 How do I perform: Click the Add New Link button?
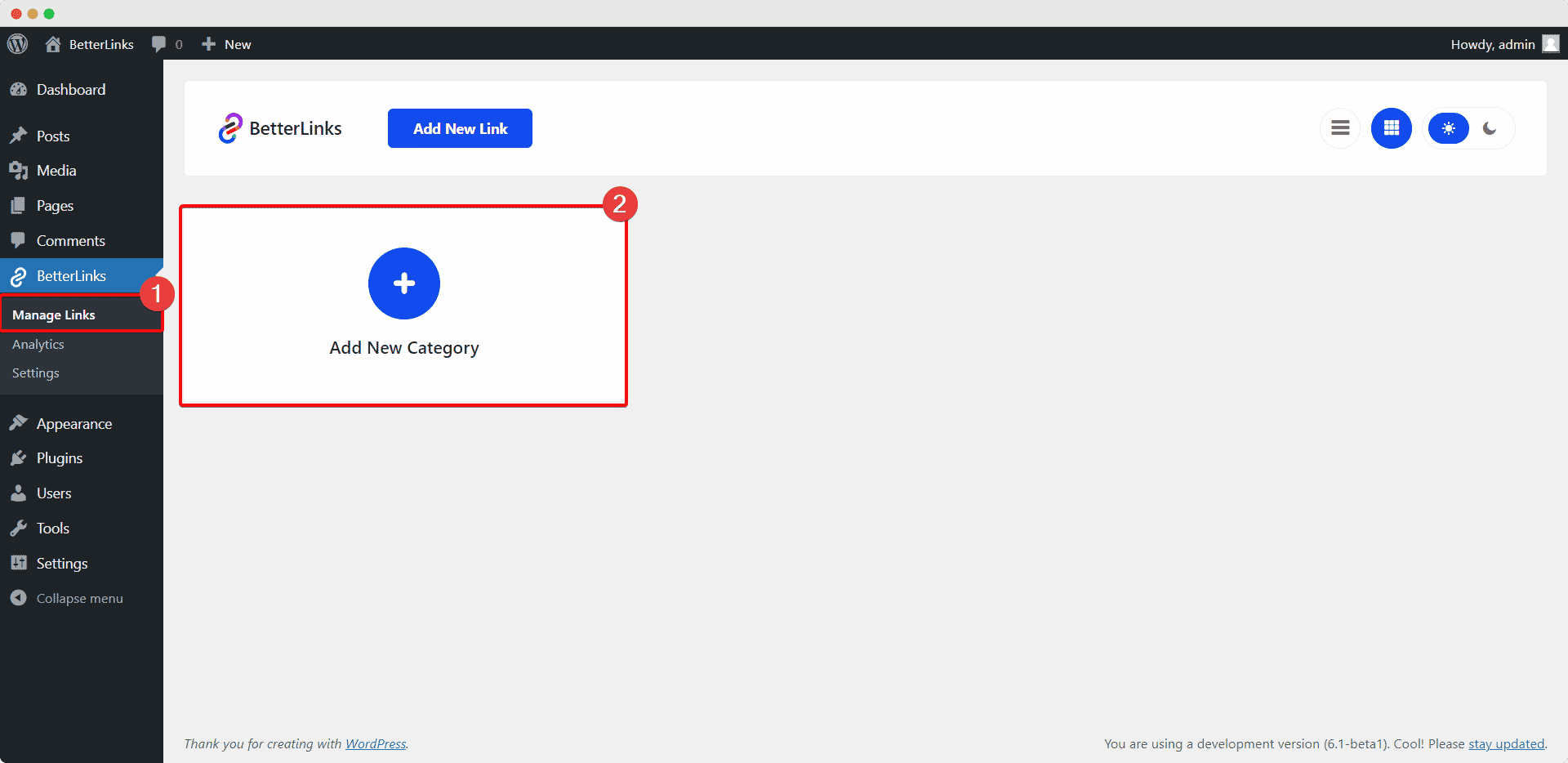click(460, 128)
